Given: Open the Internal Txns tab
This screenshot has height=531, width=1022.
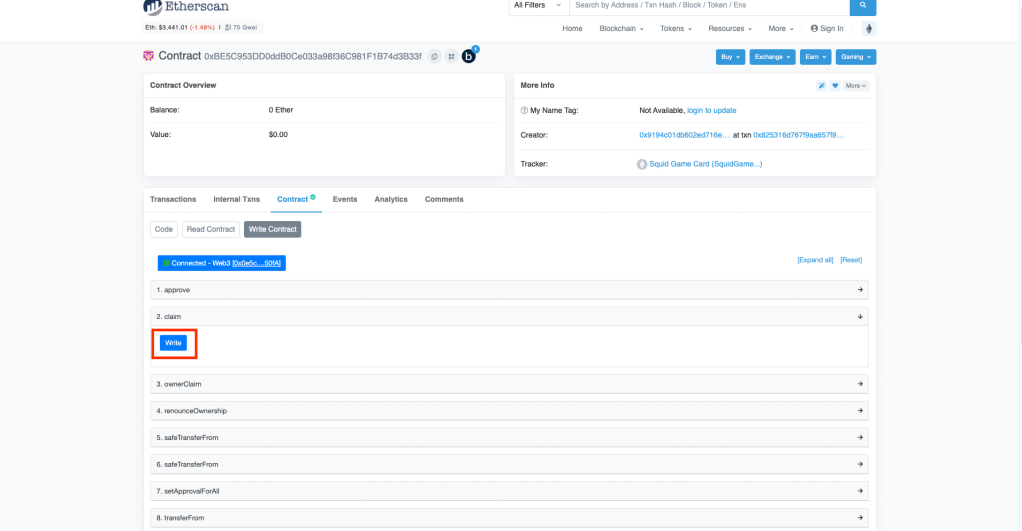Looking at the screenshot, I should [236, 199].
